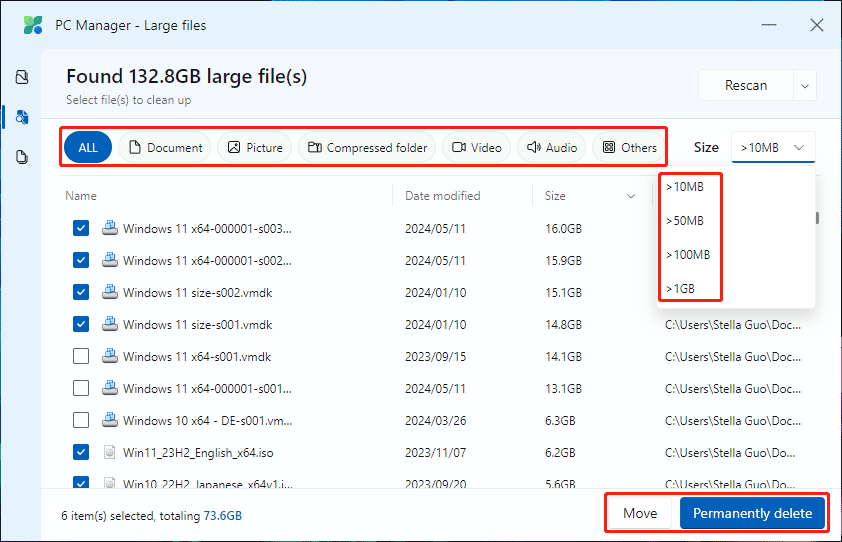Filter by Others files
Image resolution: width=842 pixels, height=542 pixels.
(x=629, y=147)
